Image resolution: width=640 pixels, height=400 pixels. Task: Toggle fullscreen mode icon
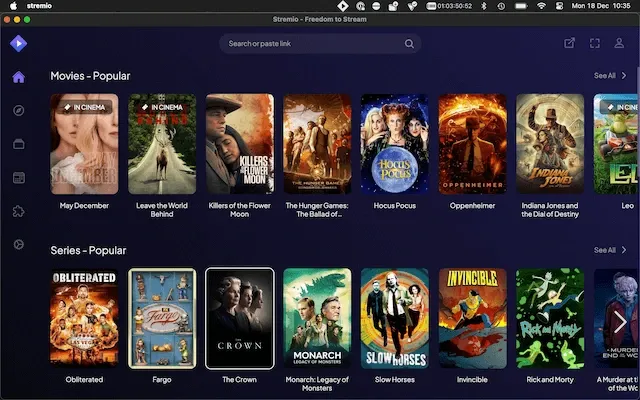pyautogui.click(x=595, y=43)
